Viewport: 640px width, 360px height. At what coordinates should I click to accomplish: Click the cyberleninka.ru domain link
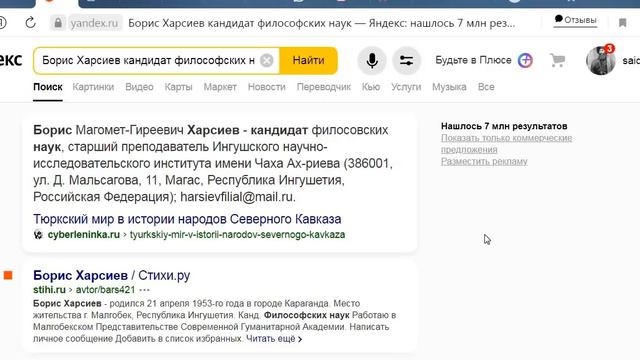pyautogui.click(x=84, y=235)
